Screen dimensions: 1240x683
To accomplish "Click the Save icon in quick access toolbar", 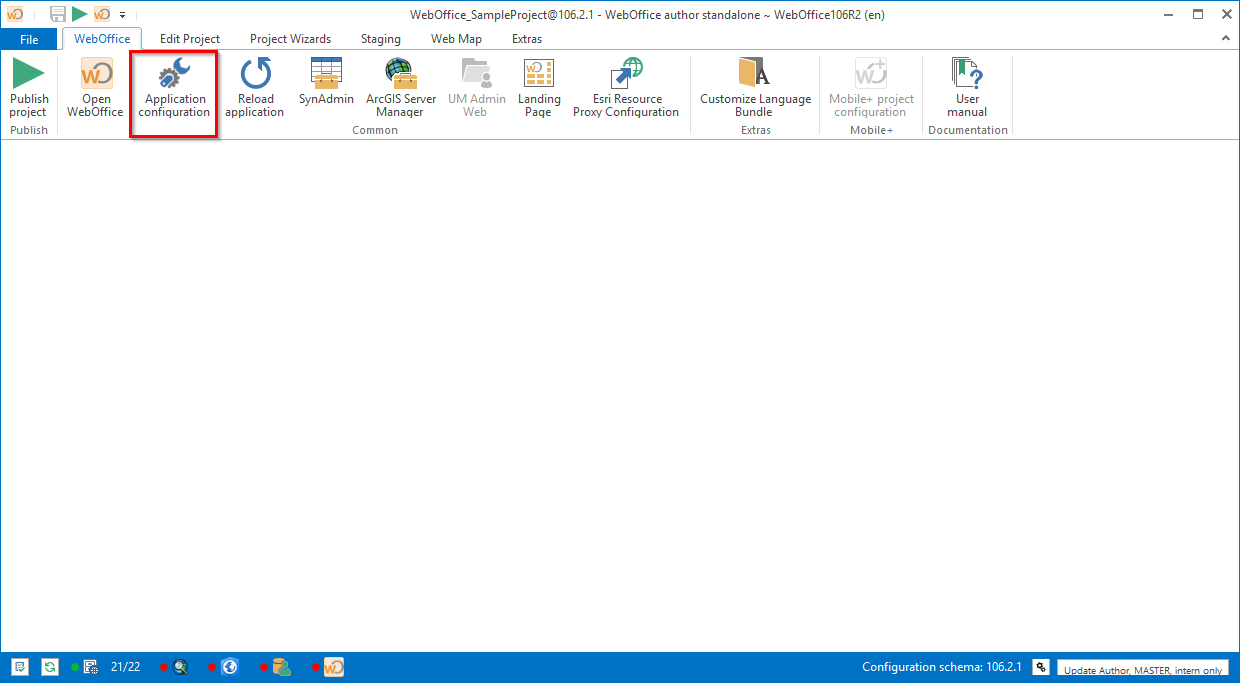I will [x=59, y=15].
